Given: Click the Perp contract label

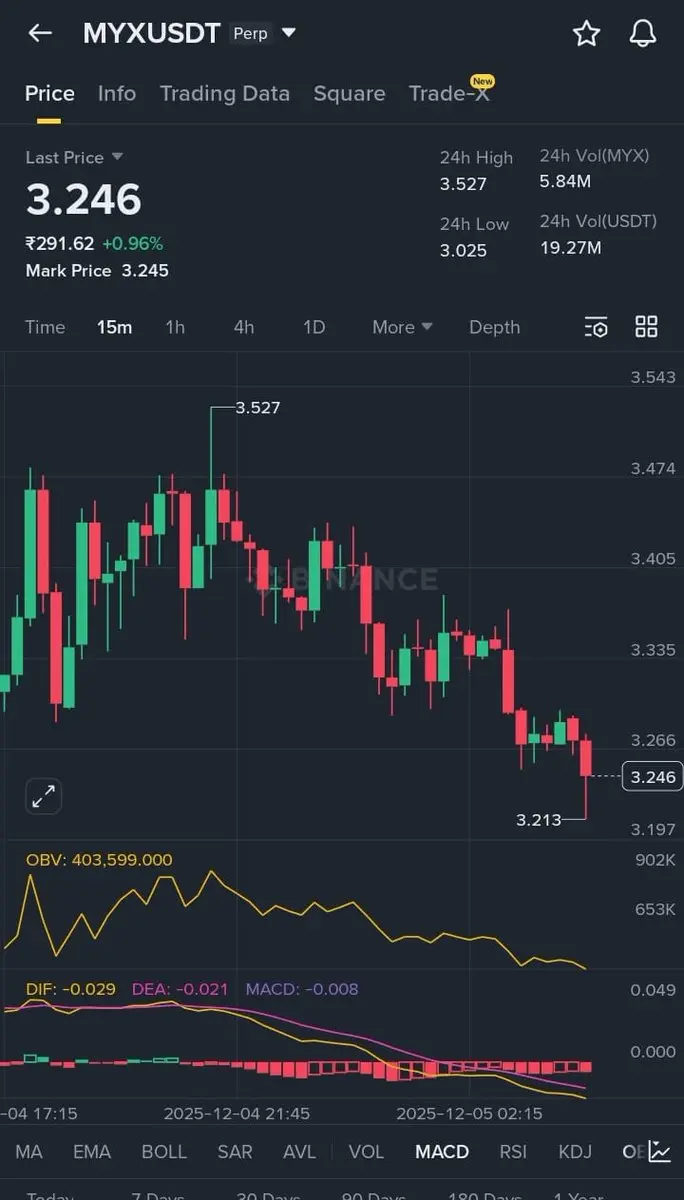Looking at the screenshot, I should [250, 33].
